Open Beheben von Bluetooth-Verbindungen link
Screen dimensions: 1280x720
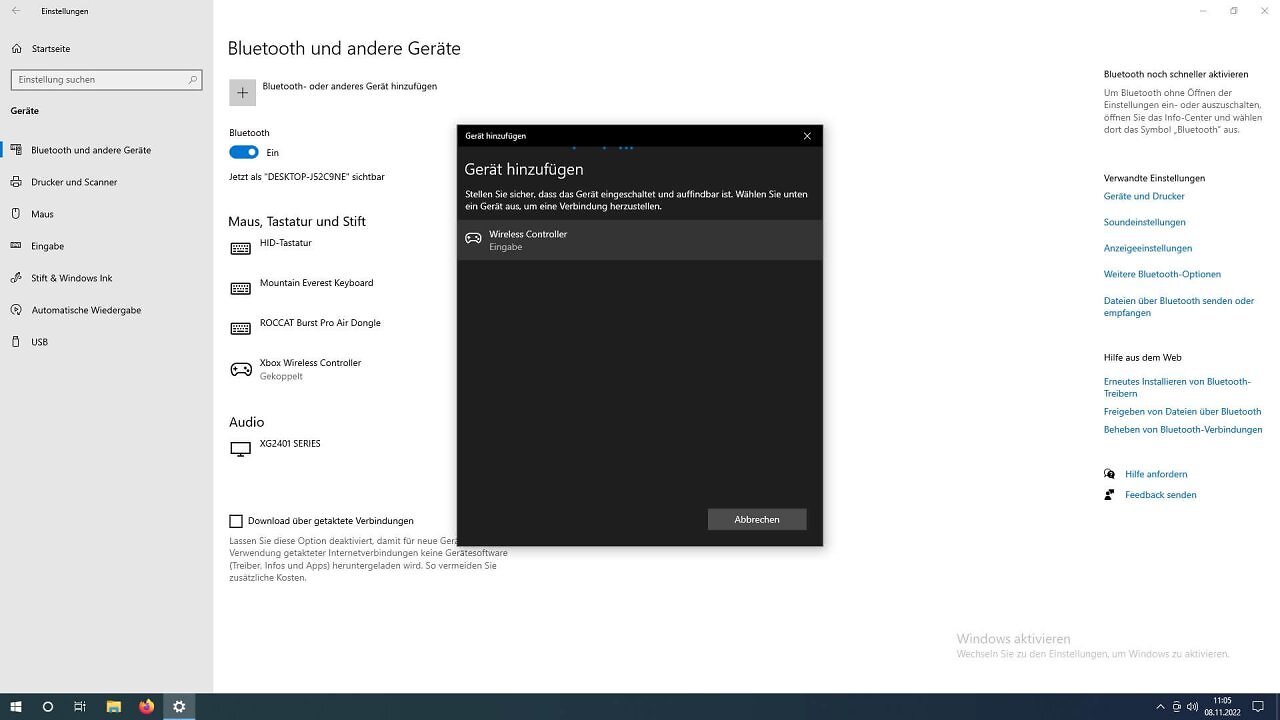click(x=1183, y=429)
